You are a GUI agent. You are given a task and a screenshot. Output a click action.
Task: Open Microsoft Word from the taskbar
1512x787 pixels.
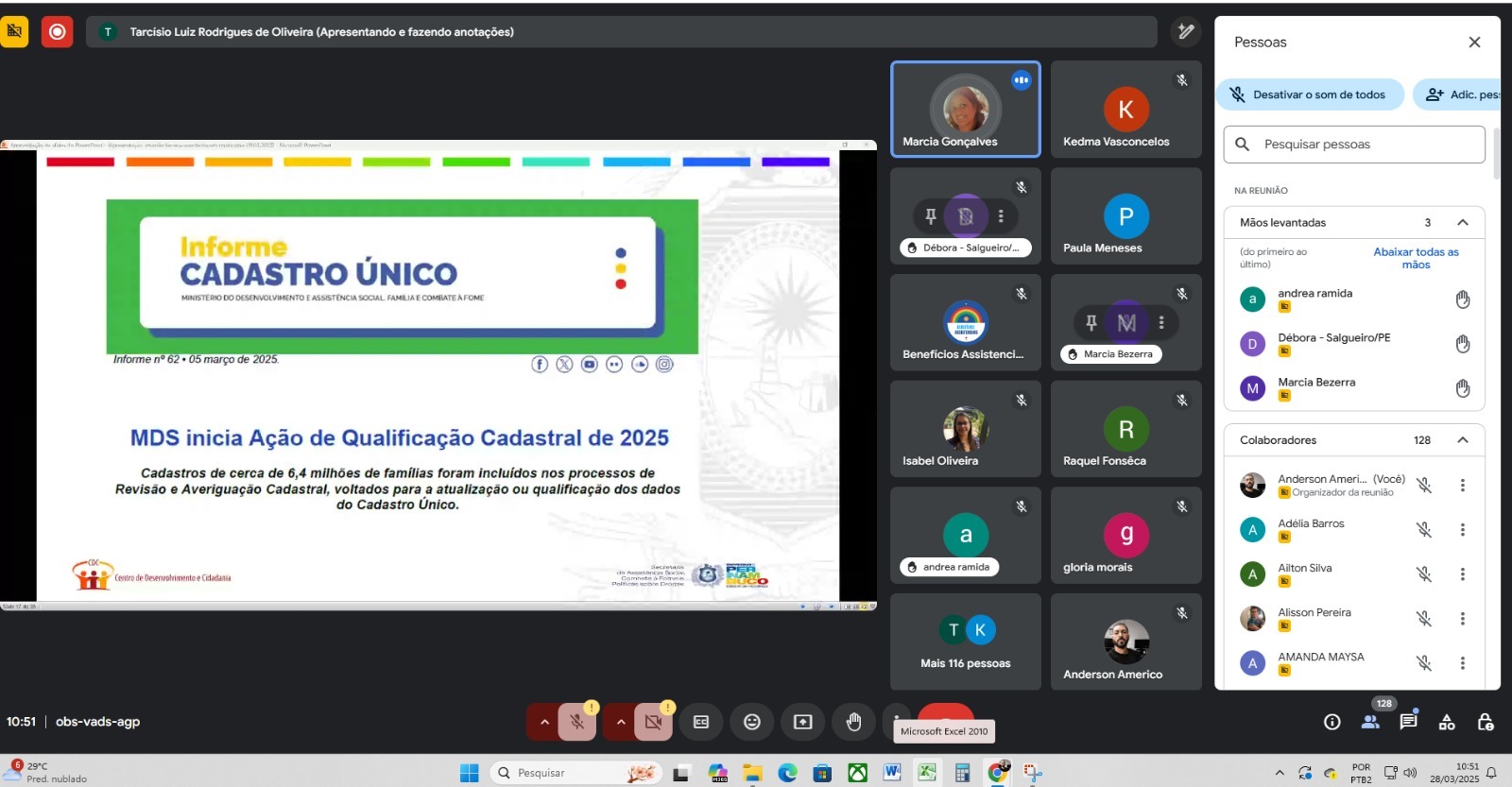tap(891, 773)
